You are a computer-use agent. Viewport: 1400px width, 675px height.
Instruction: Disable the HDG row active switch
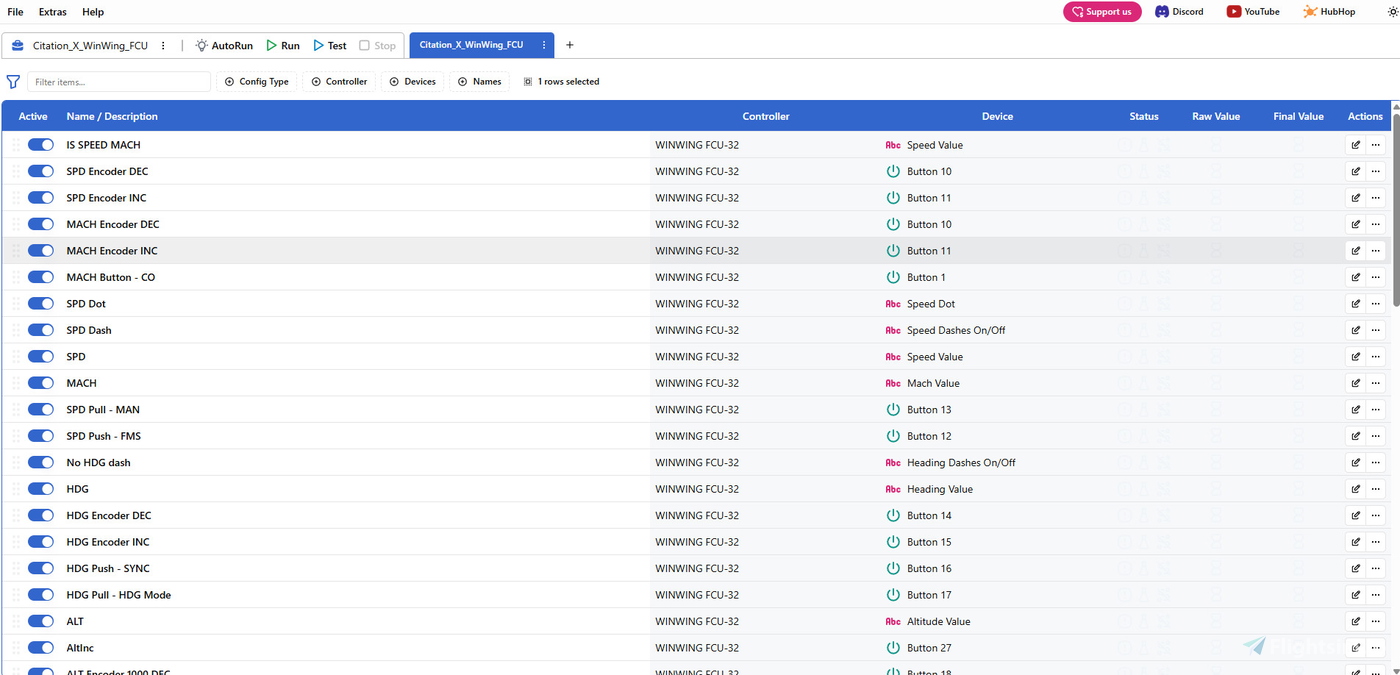point(41,489)
